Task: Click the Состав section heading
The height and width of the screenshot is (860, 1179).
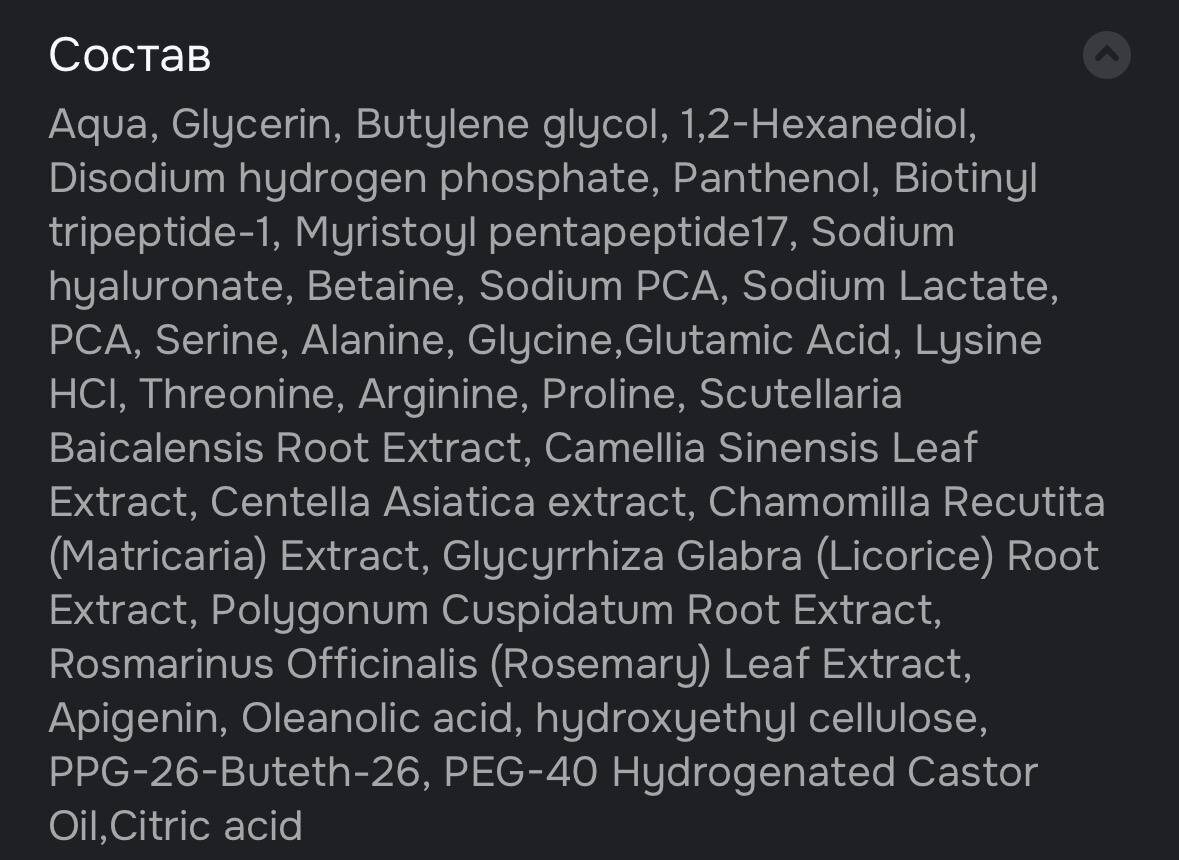Action: coord(129,55)
